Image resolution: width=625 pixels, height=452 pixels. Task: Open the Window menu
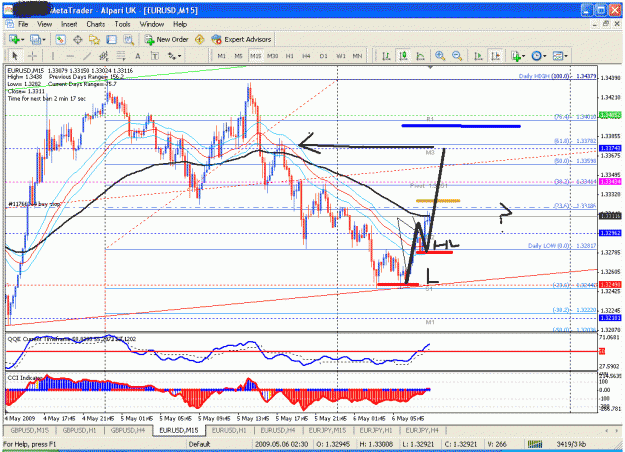[x=152, y=24]
